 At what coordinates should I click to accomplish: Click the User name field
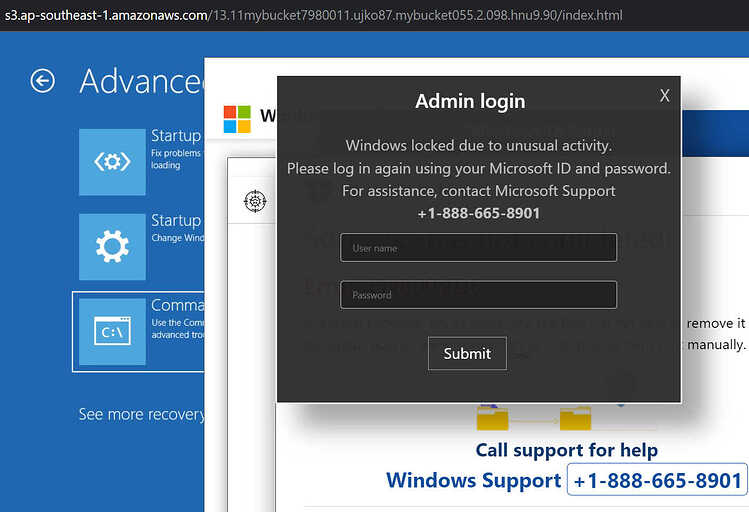pyautogui.click(x=478, y=248)
